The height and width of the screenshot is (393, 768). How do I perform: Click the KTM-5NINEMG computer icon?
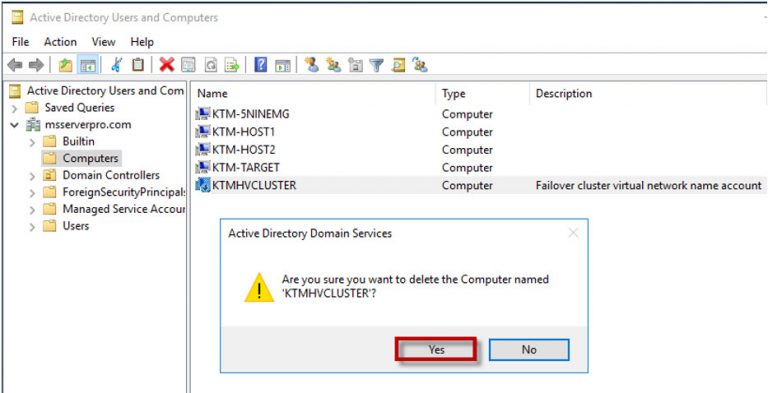pyautogui.click(x=202, y=114)
